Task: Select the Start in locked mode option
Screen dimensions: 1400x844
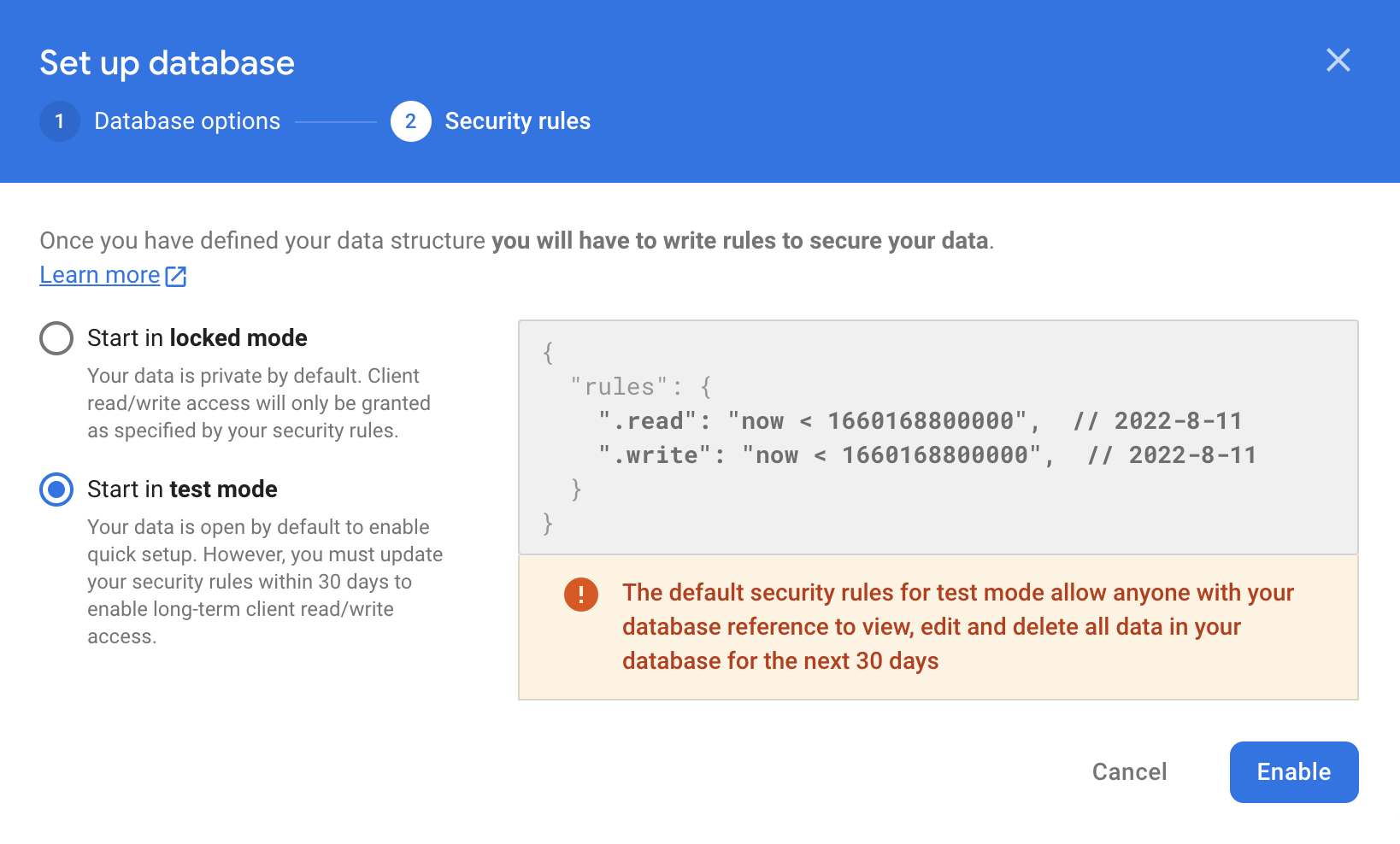Action: tap(56, 338)
